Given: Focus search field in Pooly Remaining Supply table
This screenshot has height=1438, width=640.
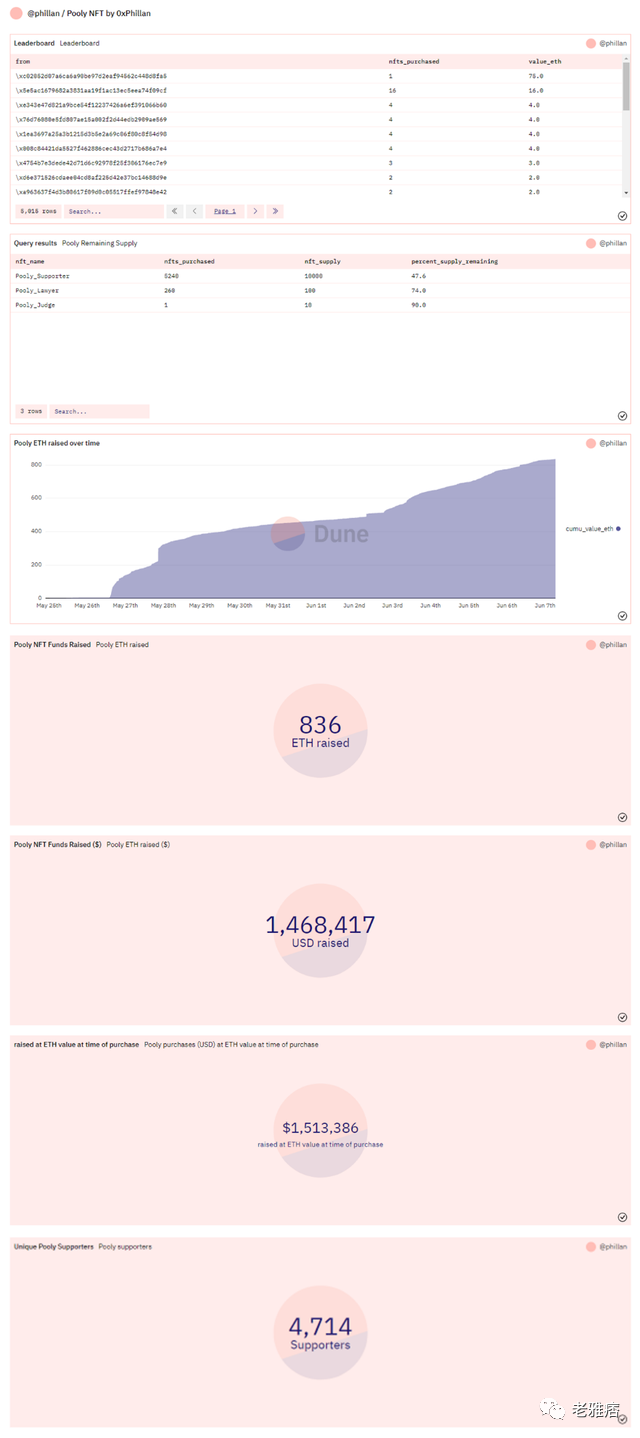Looking at the screenshot, I should (x=99, y=411).
